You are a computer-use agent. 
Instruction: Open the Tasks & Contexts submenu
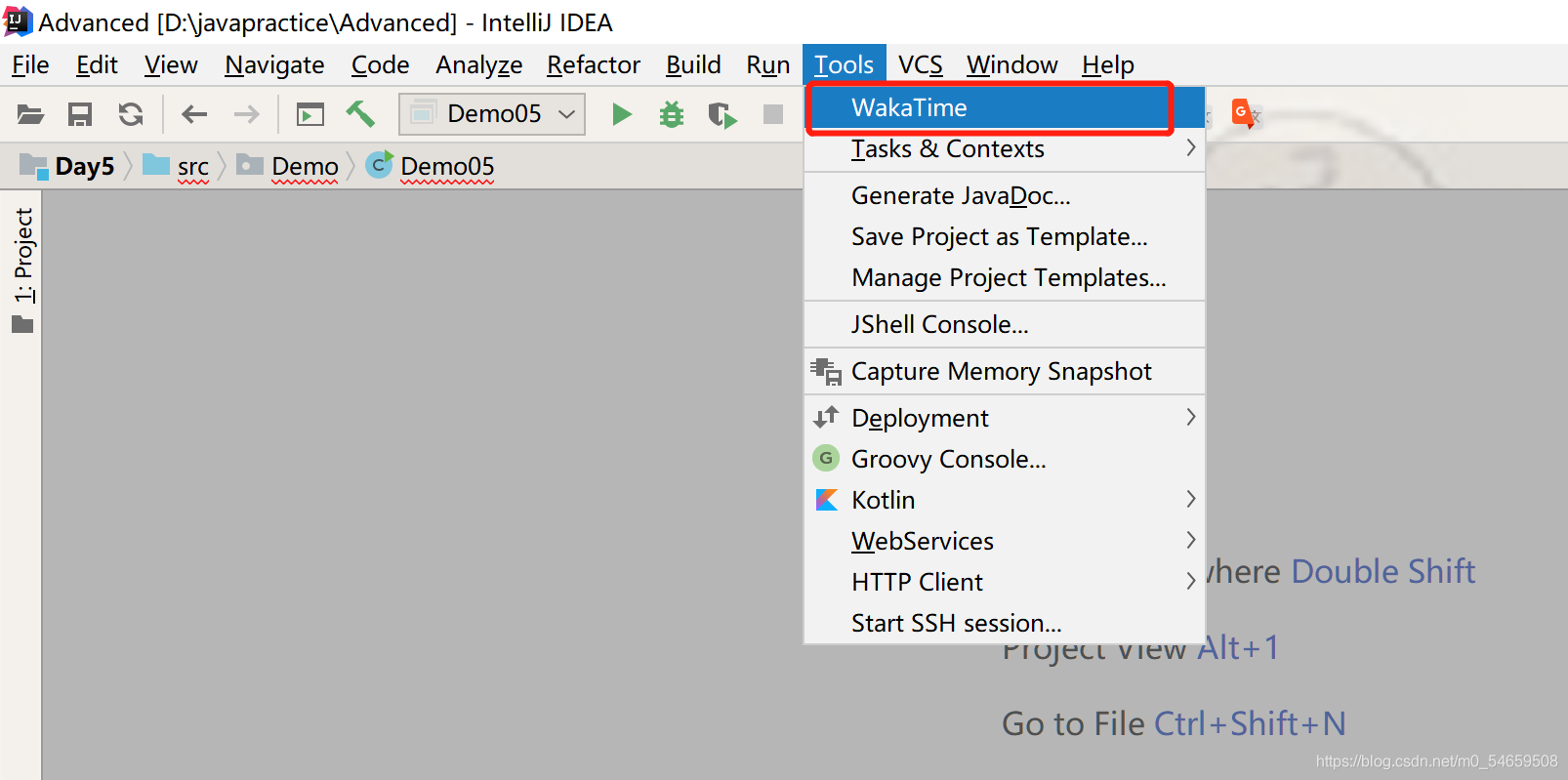(1005, 148)
